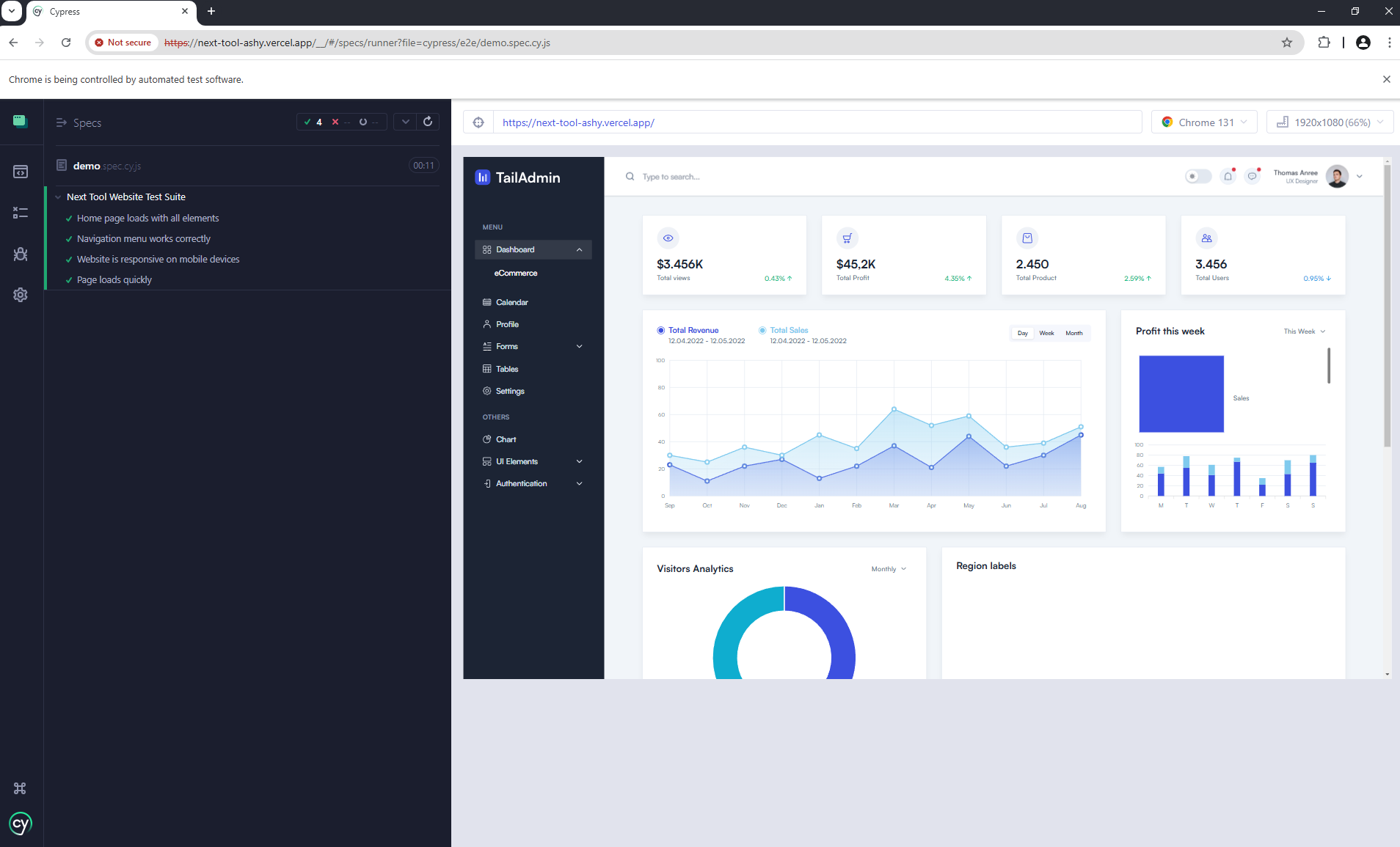
Task: Click the Runs list icon in sidebar
Action: tap(21, 213)
